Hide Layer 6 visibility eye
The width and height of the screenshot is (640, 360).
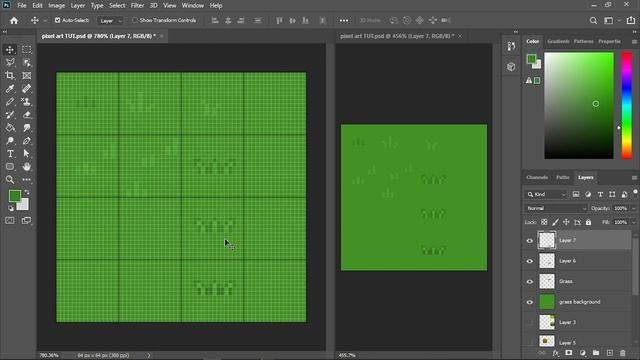pyautogui.click(x=529, y=261)
